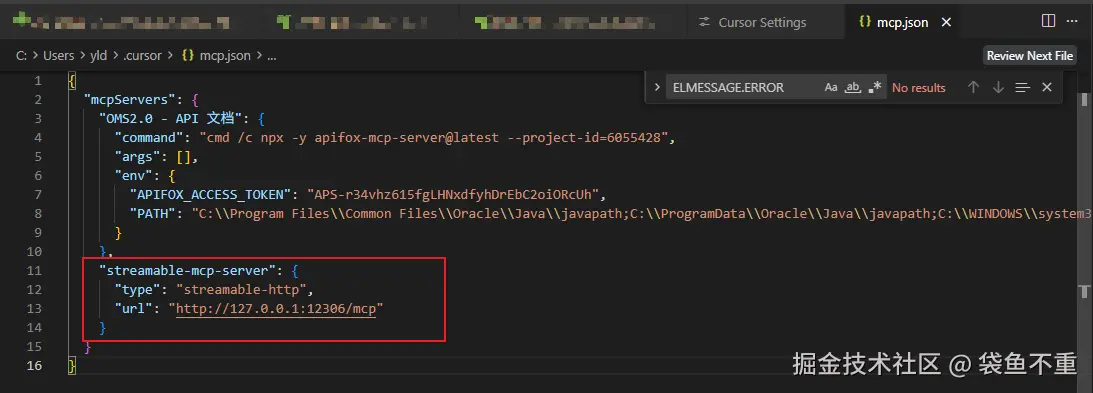The image size is (1093, 393).
Task: Click the Review Next File button
Action: (1030, 56)
